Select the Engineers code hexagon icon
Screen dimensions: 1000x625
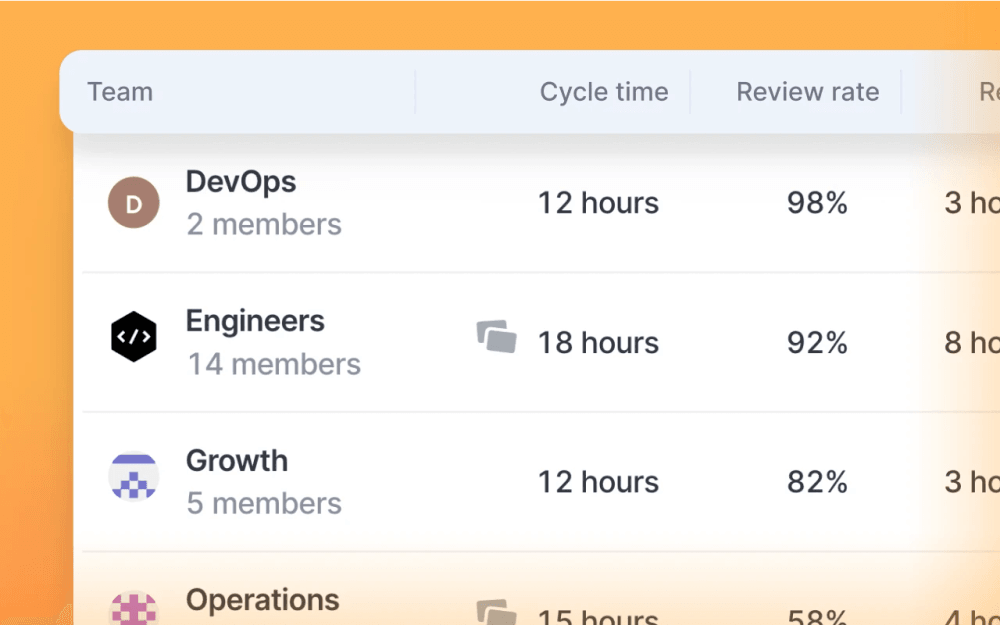pyautogui.click(x=134, y=337)
